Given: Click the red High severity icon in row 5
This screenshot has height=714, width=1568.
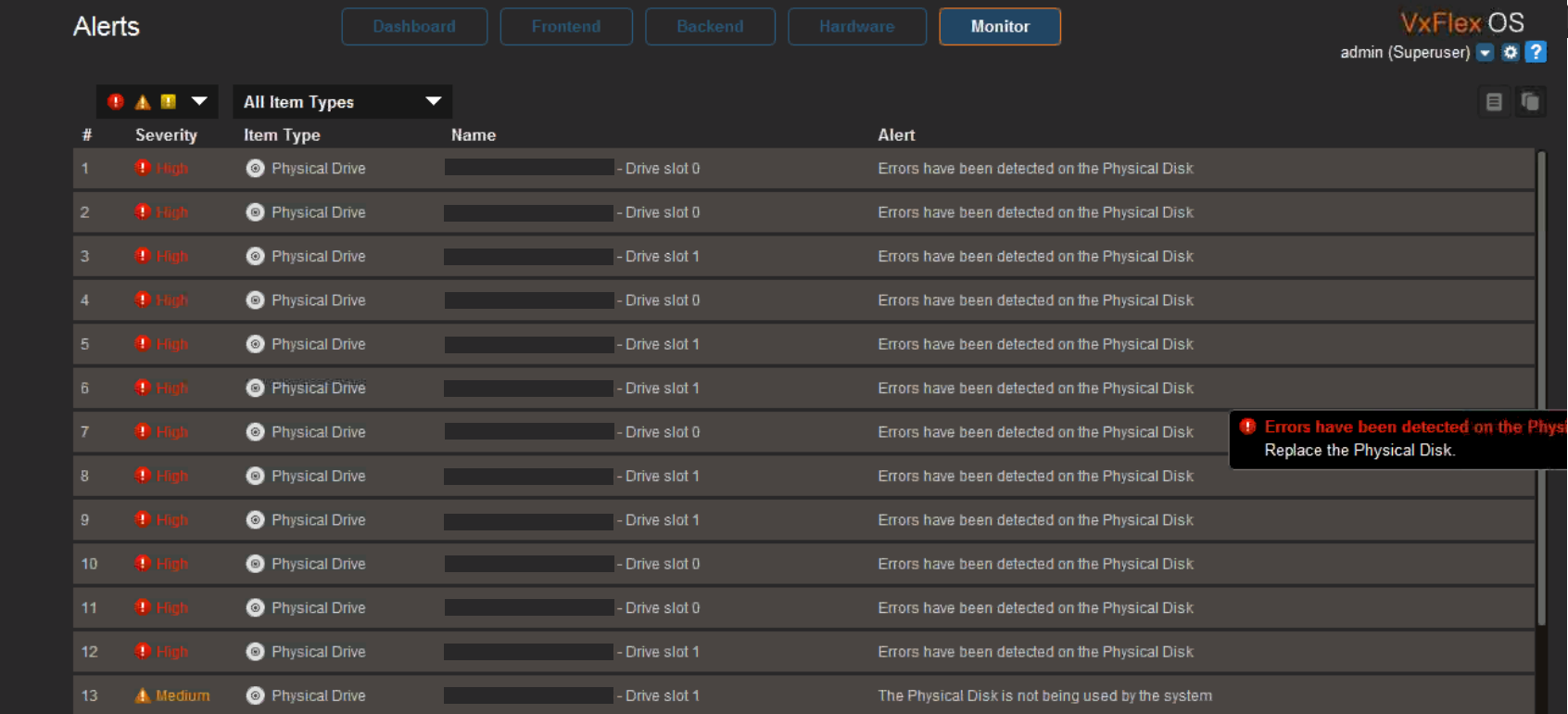Looking at the screenshot, I should (x=142, y=344).
